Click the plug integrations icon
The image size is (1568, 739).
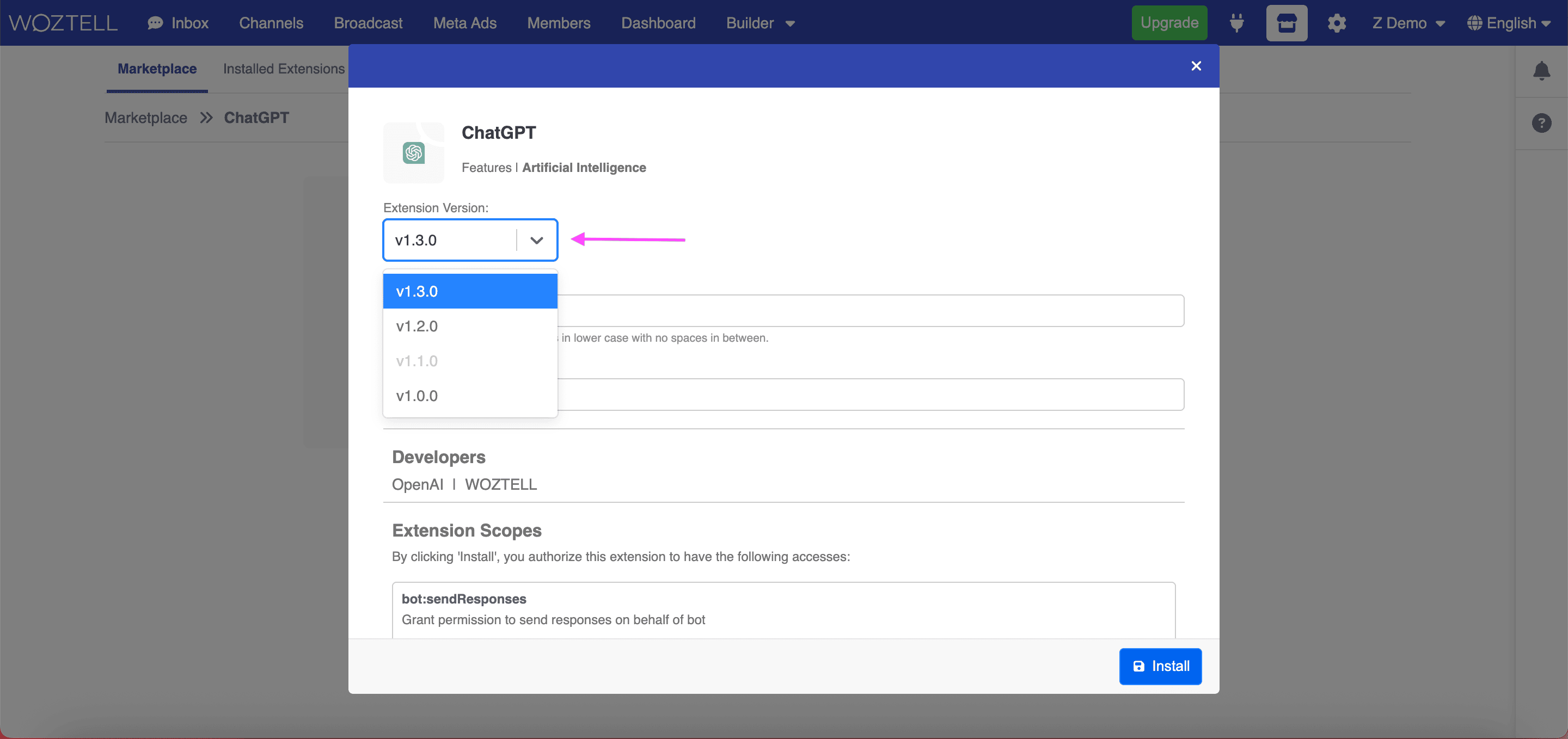[x=1236, y=23]
